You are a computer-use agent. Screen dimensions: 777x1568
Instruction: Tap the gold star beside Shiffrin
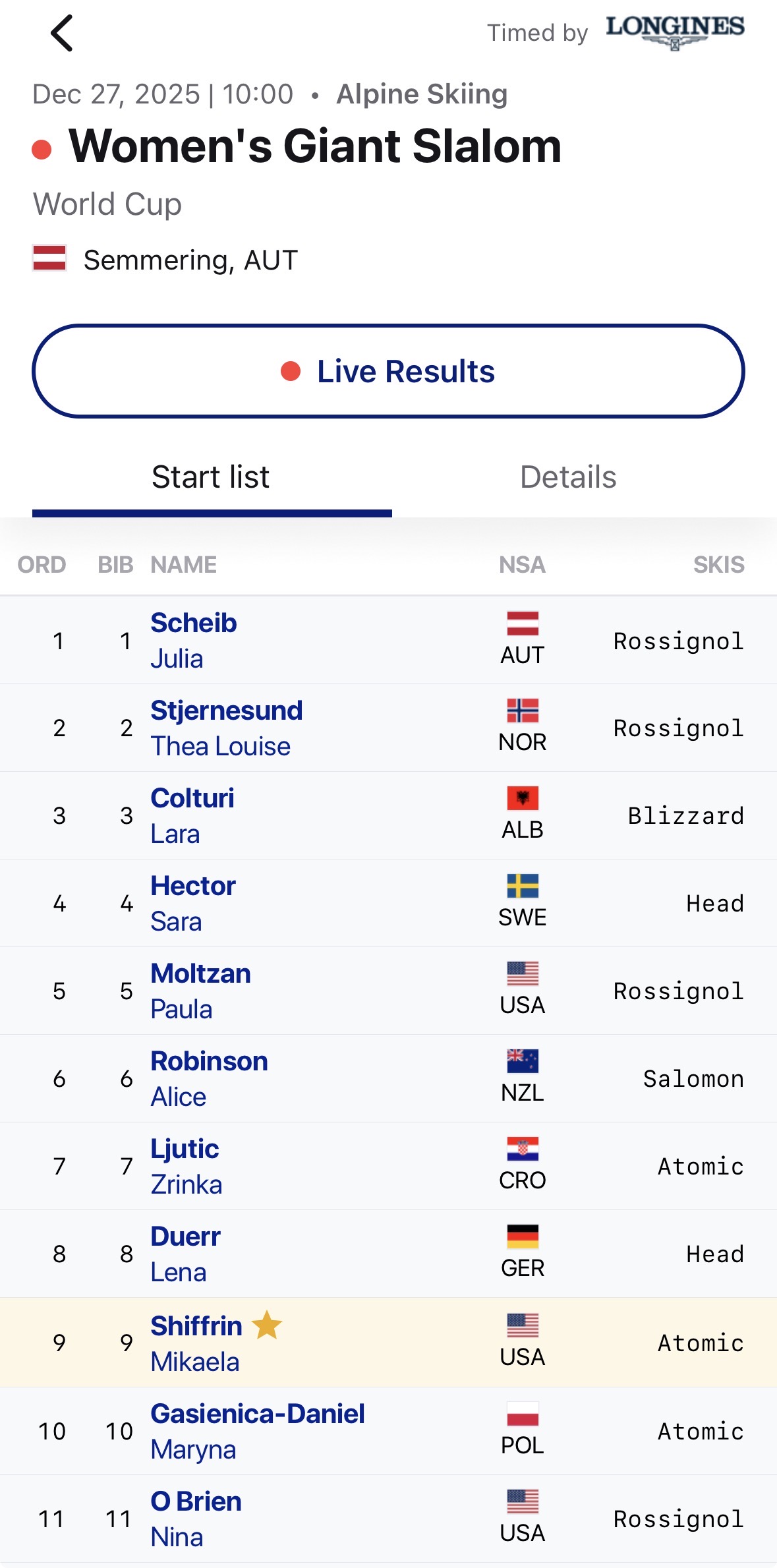pos(267,1325)
